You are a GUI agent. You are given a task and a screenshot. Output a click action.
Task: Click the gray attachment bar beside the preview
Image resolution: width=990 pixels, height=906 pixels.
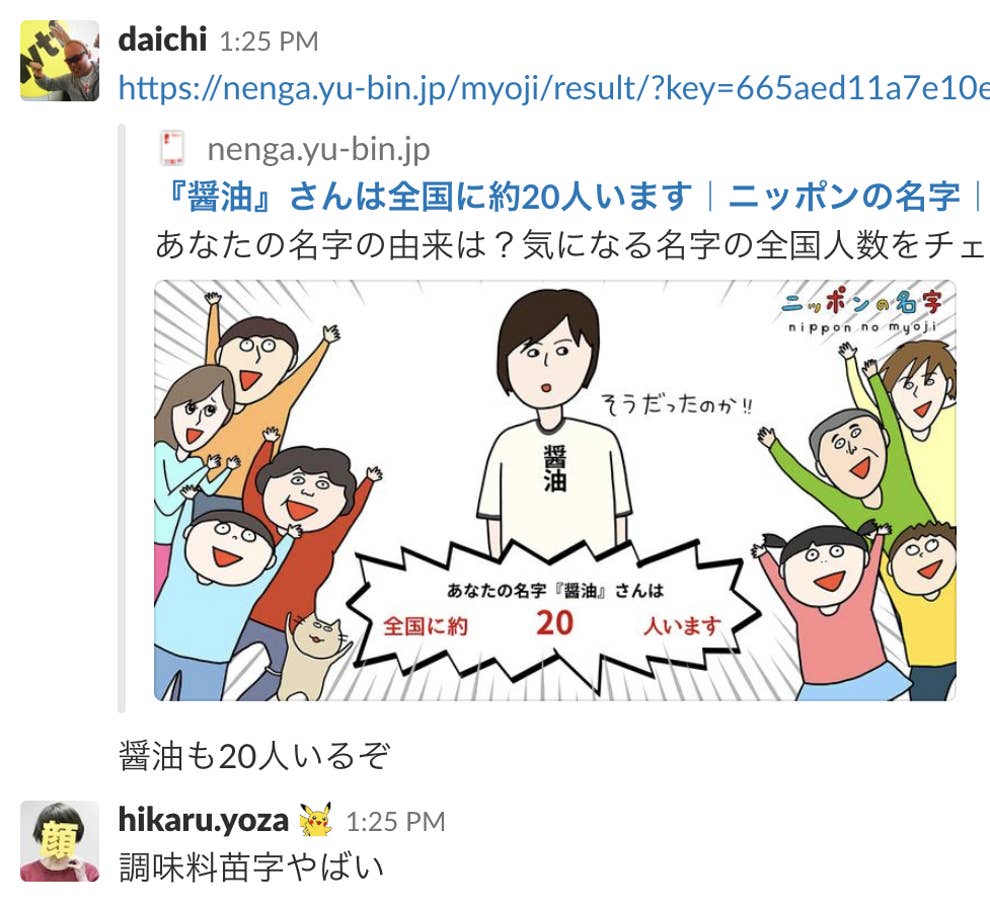coord(122,419)
